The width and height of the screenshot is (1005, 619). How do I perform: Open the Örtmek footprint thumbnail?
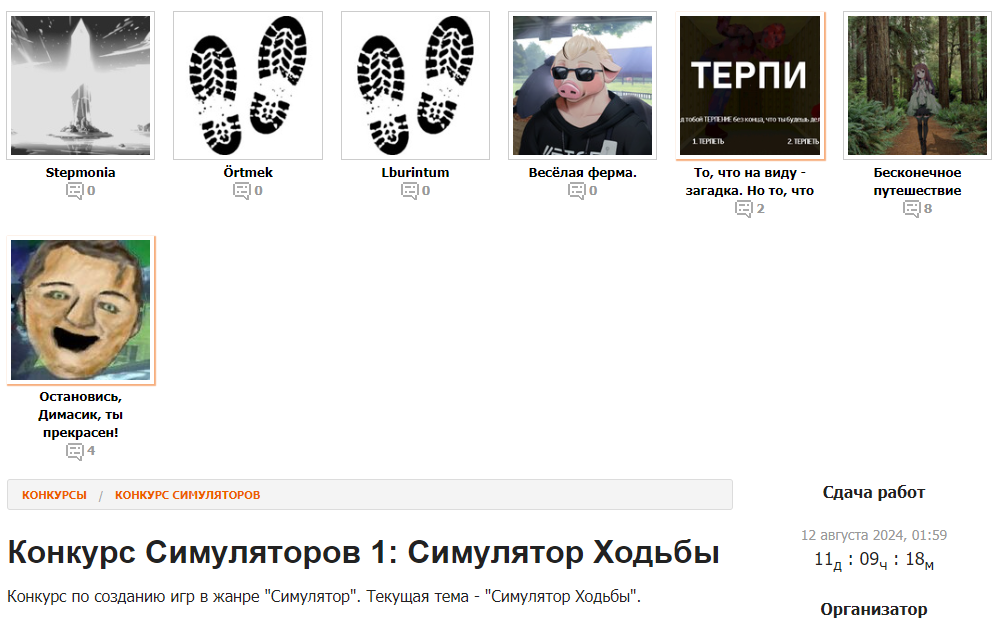coord(248,85)
